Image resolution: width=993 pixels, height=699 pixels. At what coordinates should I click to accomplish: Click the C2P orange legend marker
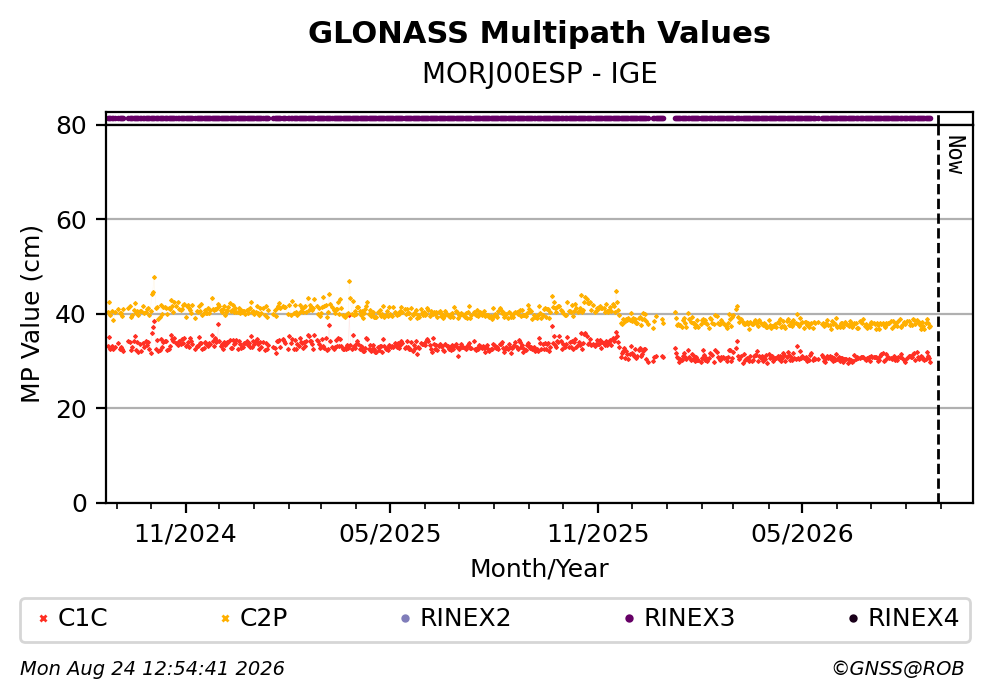pyautogui.click(x=225, y=619)
